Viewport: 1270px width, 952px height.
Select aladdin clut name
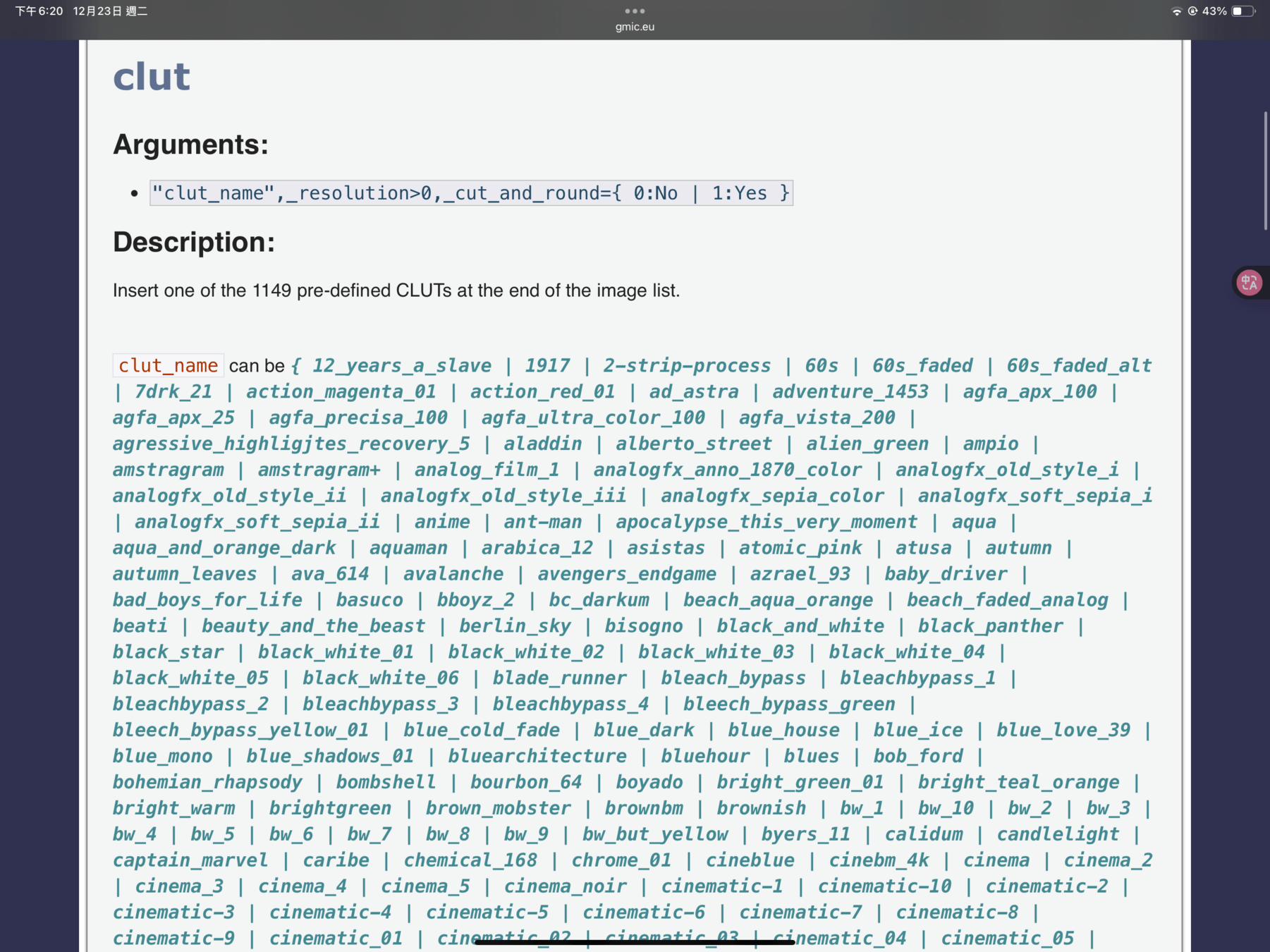pyautogui.click(x=543, y=444)
